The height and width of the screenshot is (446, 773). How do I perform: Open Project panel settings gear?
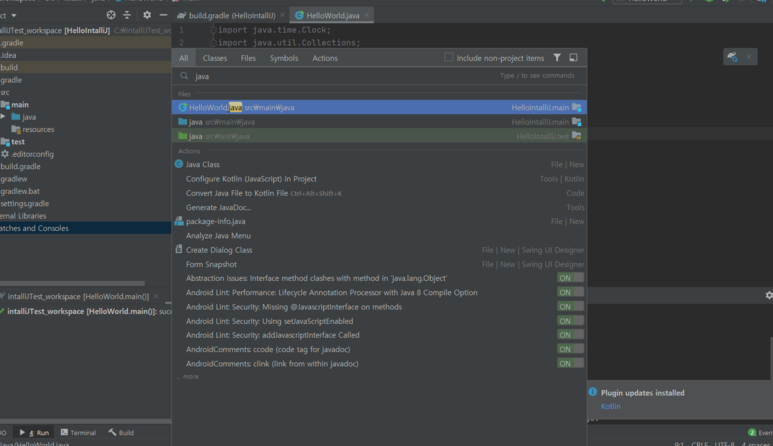coord(147,15)
